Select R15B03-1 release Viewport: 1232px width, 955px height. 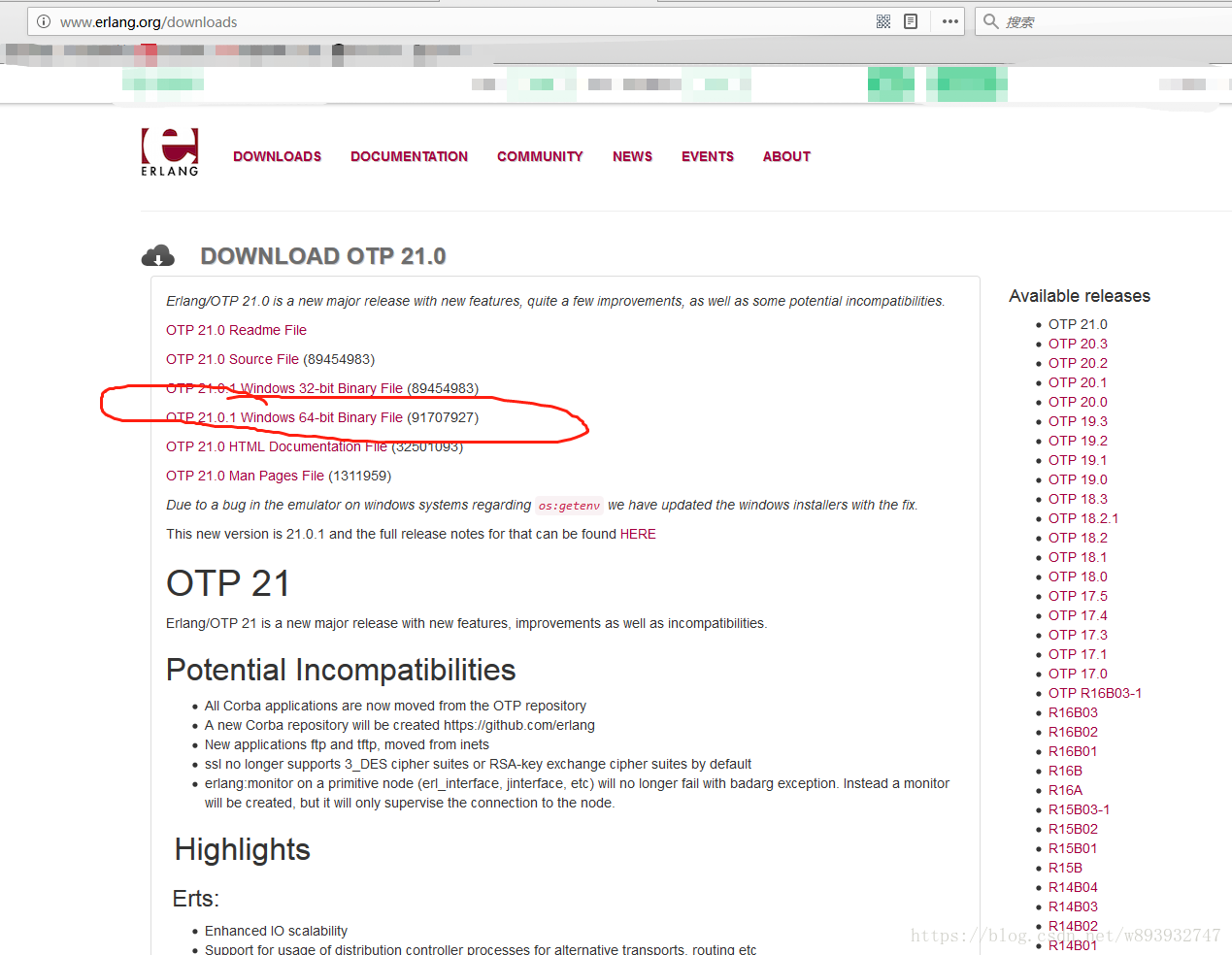pos(1079,809)
